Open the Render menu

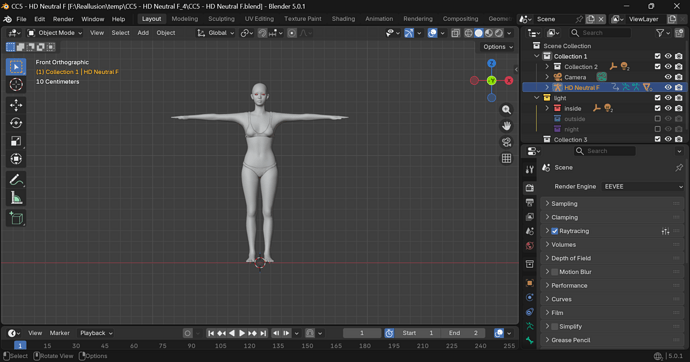tap(63, 19)
